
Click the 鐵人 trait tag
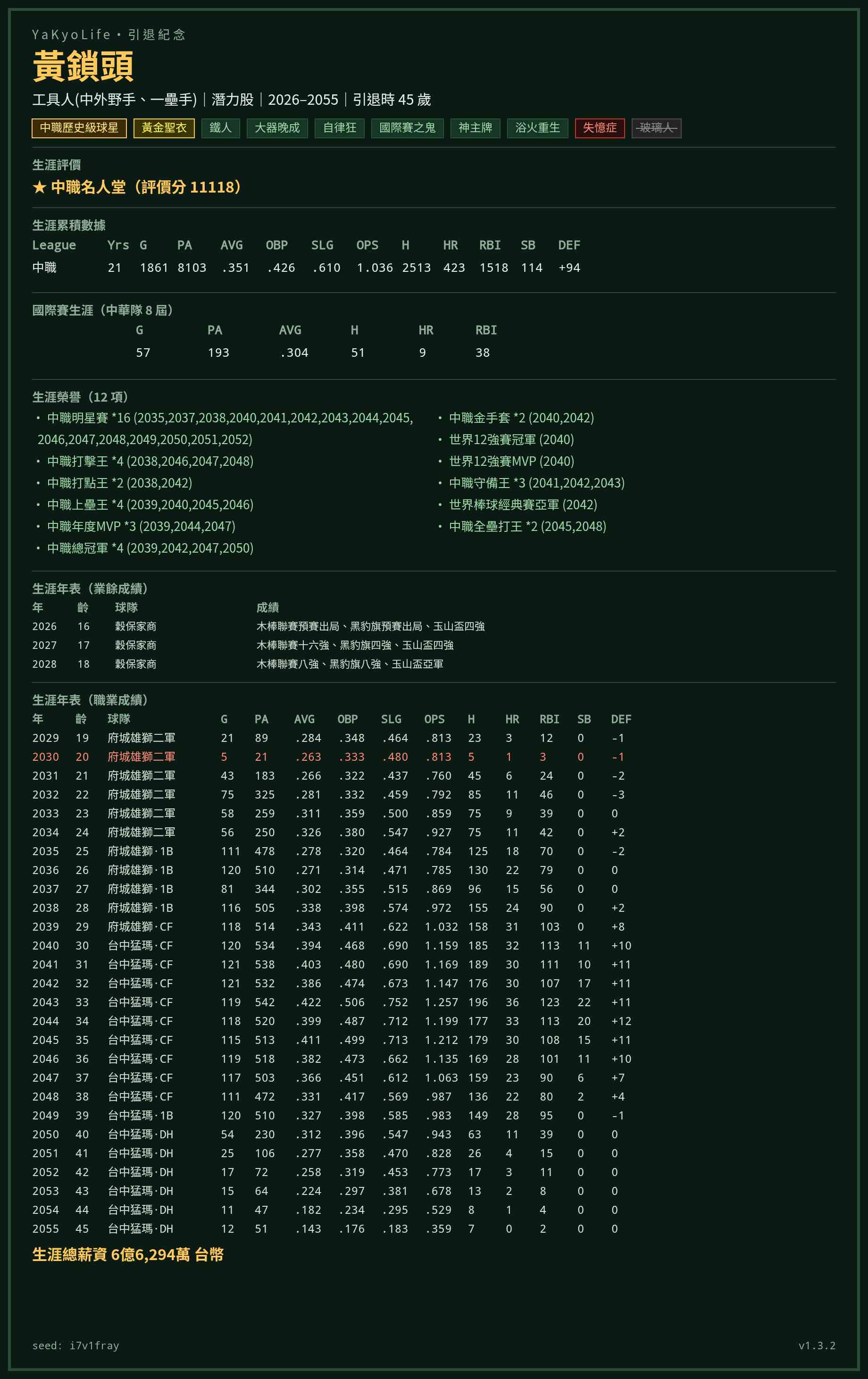tap(220, 128)
